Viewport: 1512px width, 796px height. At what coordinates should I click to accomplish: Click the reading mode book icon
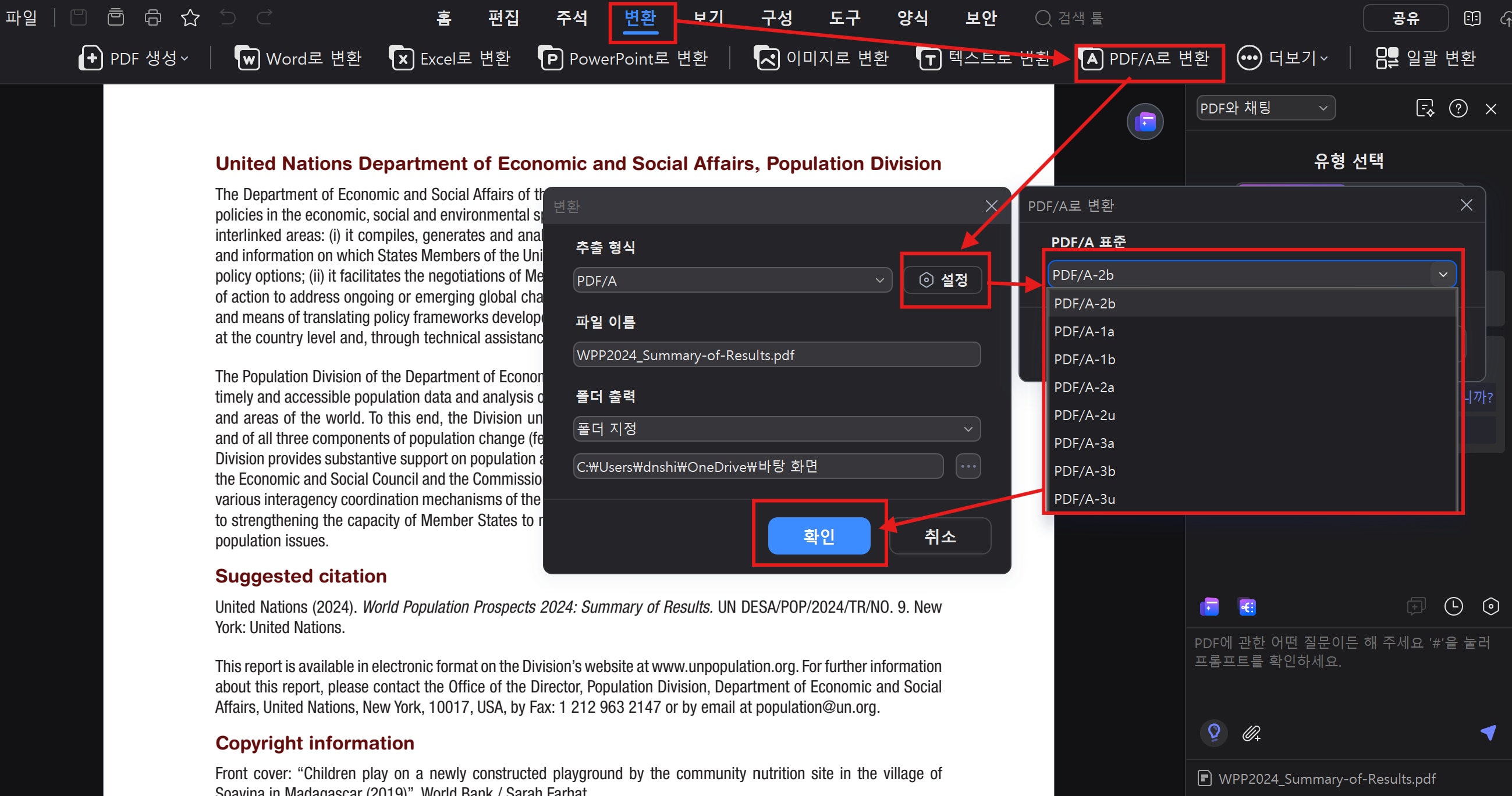click(x=1472, y=18)
